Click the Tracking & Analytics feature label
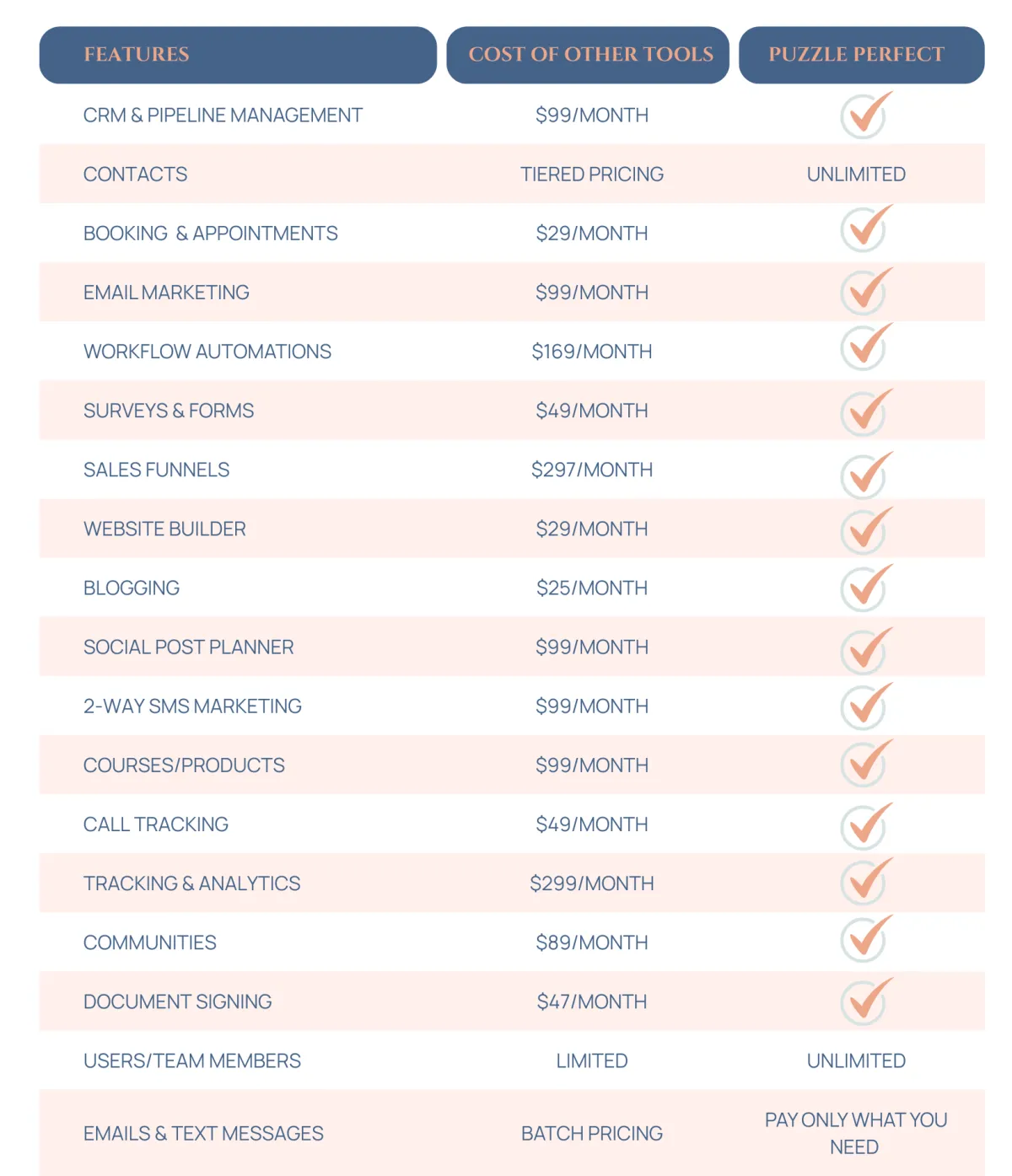Viewport: 1012px width, 1176px height. point(191,883)
